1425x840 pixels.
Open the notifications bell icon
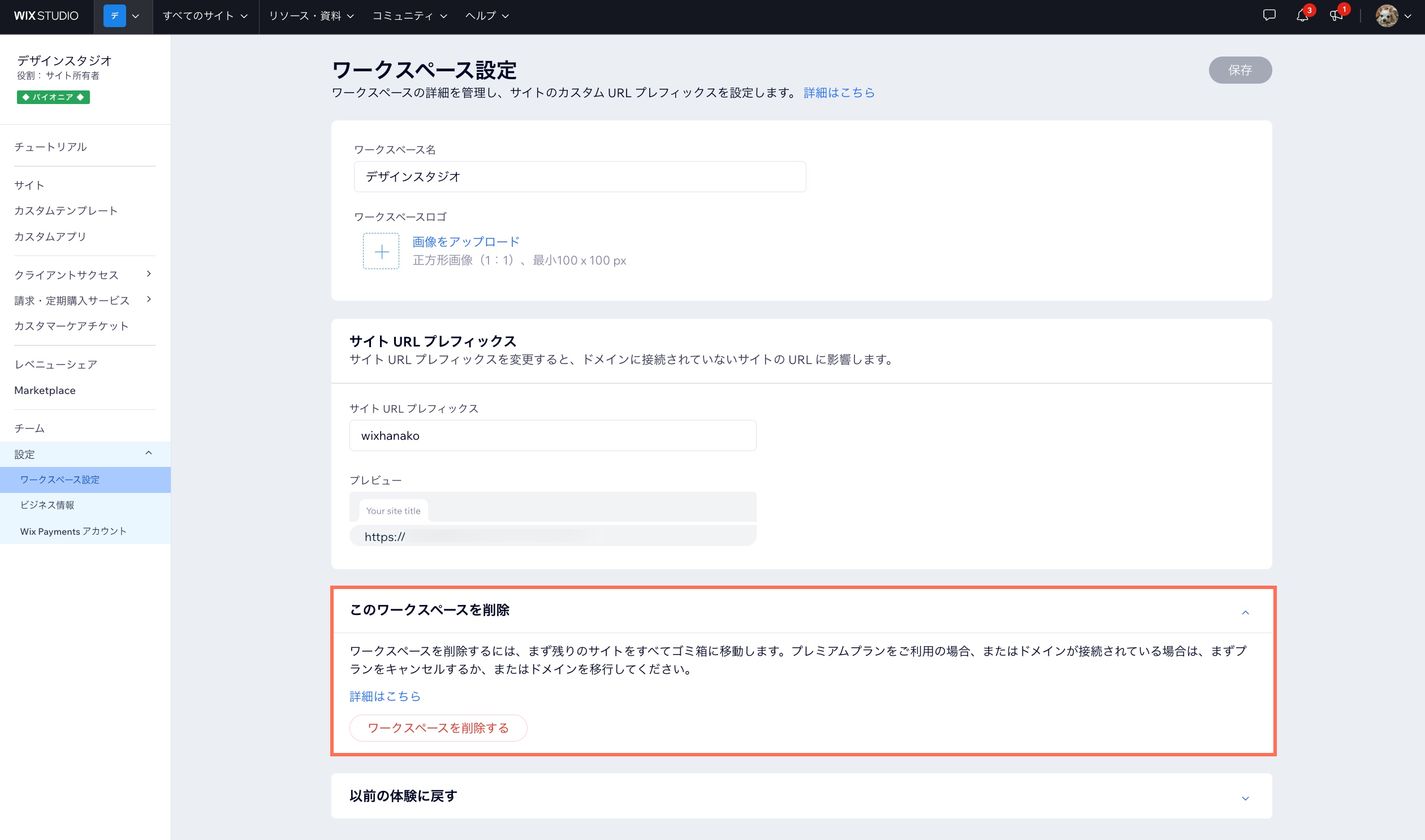(x=1302, y=16)
